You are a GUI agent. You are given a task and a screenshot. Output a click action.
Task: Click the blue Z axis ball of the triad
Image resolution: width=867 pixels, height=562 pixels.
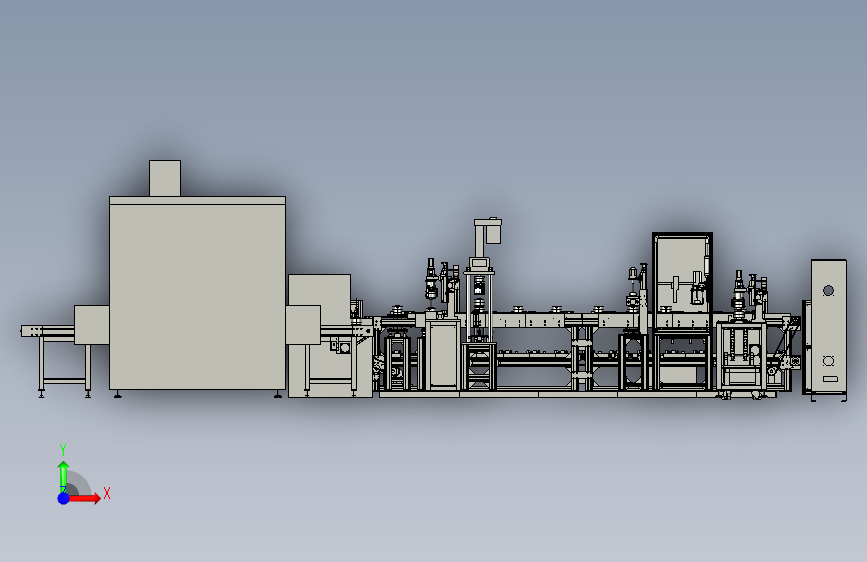[64, 498]
